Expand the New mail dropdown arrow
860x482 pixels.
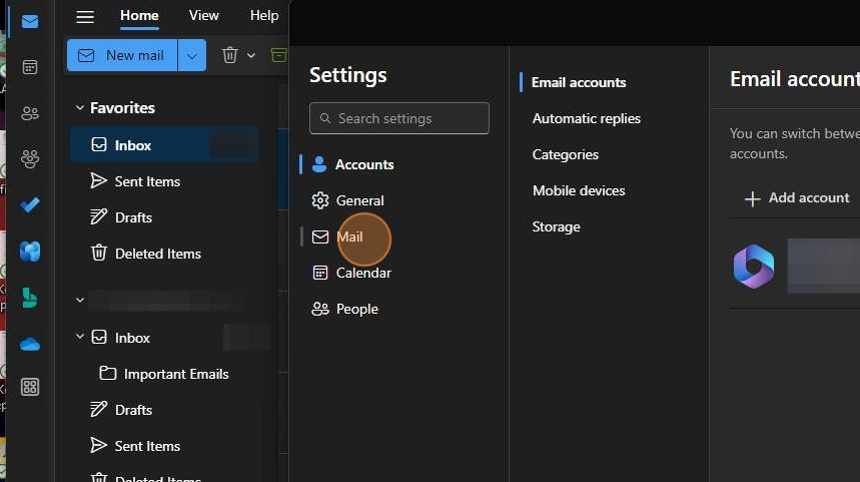[192, 55]
